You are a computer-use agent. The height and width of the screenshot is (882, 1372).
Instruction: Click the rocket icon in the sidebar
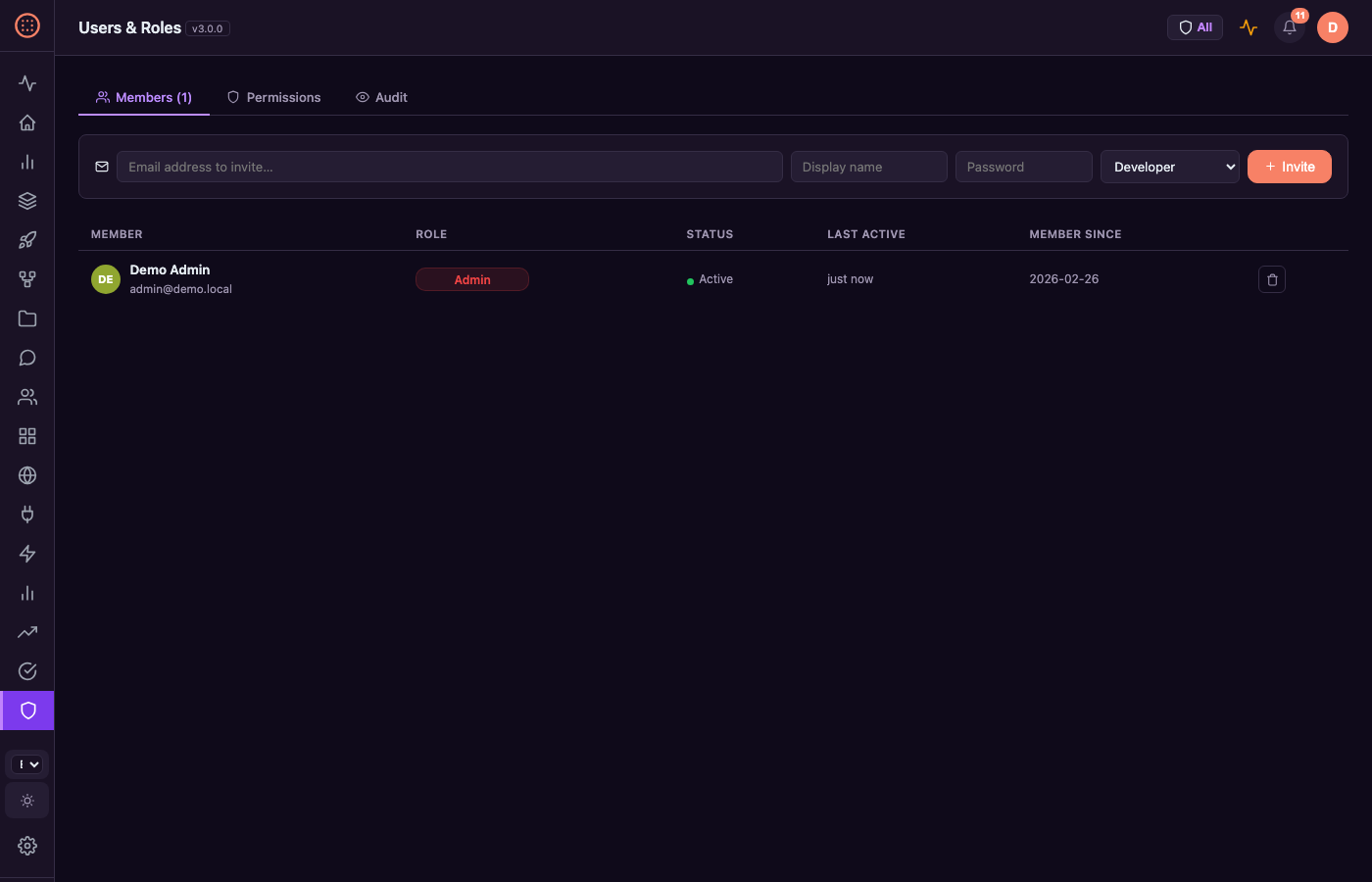[27, 240]
